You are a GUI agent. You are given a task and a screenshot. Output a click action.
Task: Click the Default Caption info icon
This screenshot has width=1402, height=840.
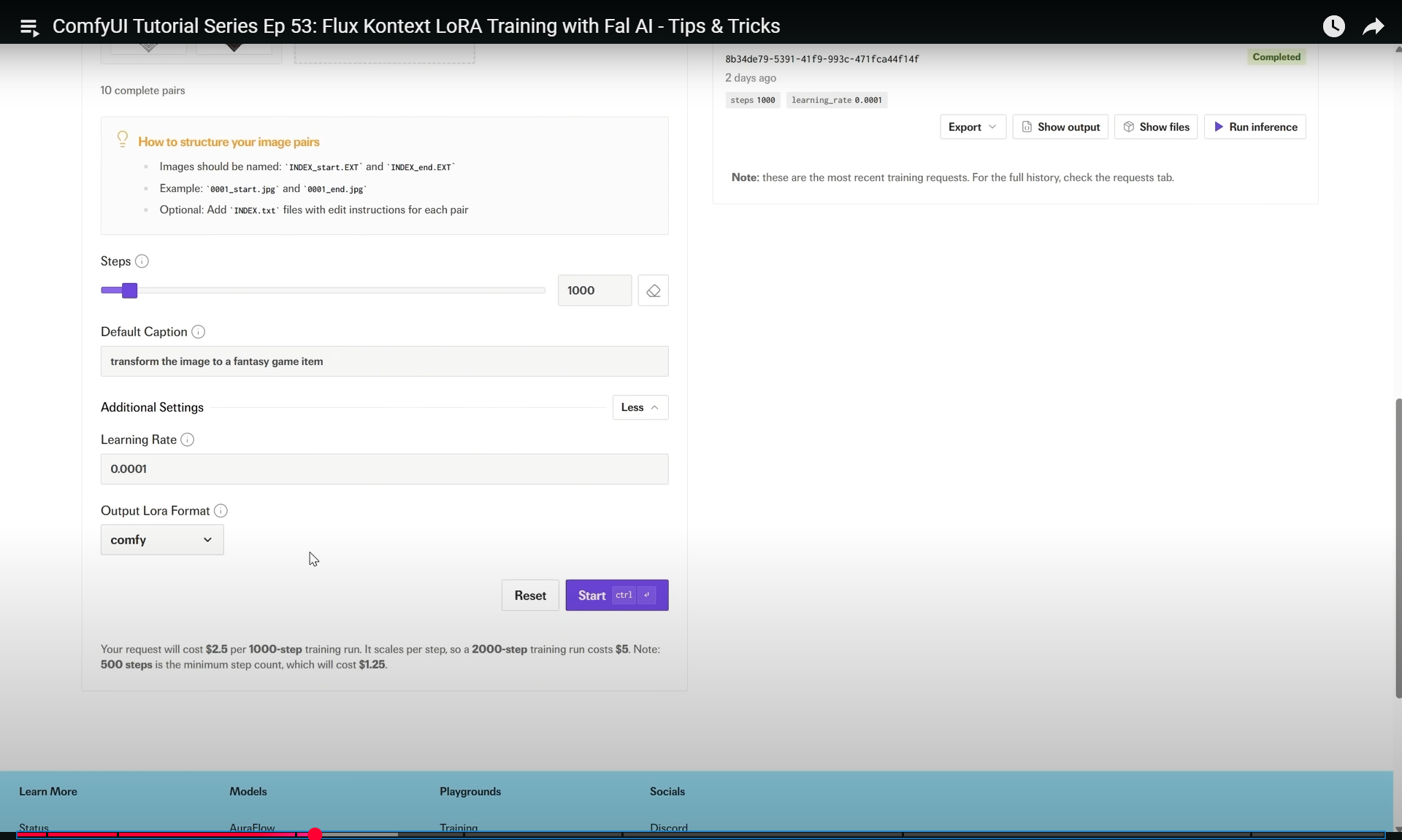click(x=198, y=332)
